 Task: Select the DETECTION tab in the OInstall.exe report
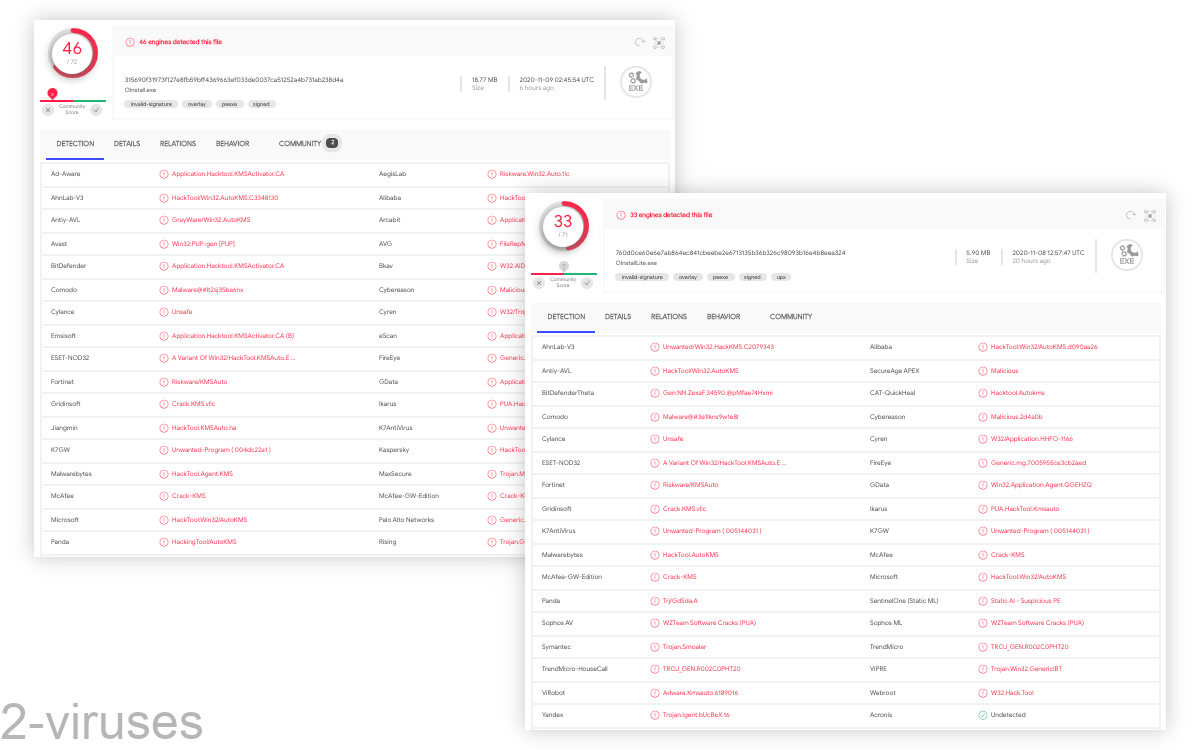coord(75,144)
